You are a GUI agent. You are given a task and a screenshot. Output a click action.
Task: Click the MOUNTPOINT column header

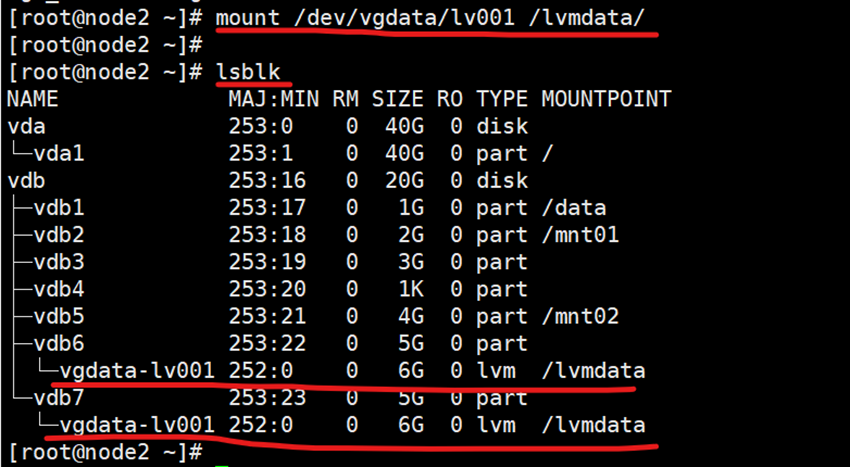(x=605, y=99)
